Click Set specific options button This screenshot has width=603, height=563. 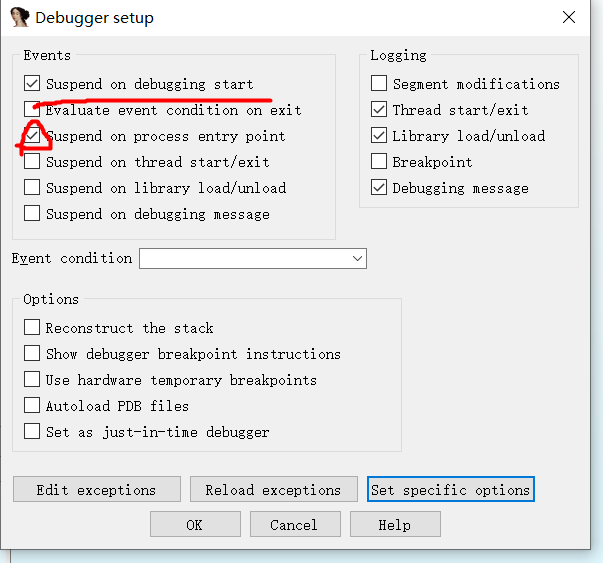tap(451, 490)
